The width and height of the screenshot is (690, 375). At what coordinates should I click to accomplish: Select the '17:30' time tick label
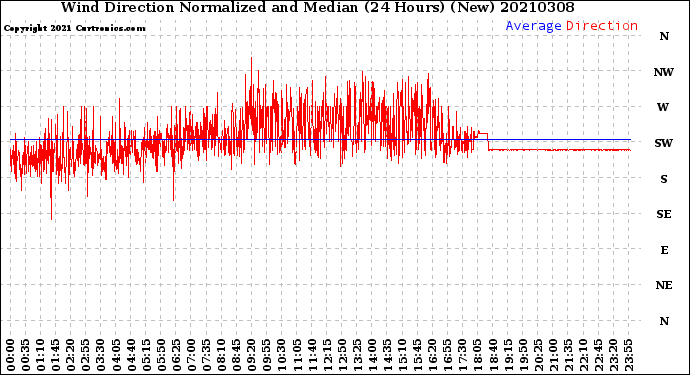point(462,355)
